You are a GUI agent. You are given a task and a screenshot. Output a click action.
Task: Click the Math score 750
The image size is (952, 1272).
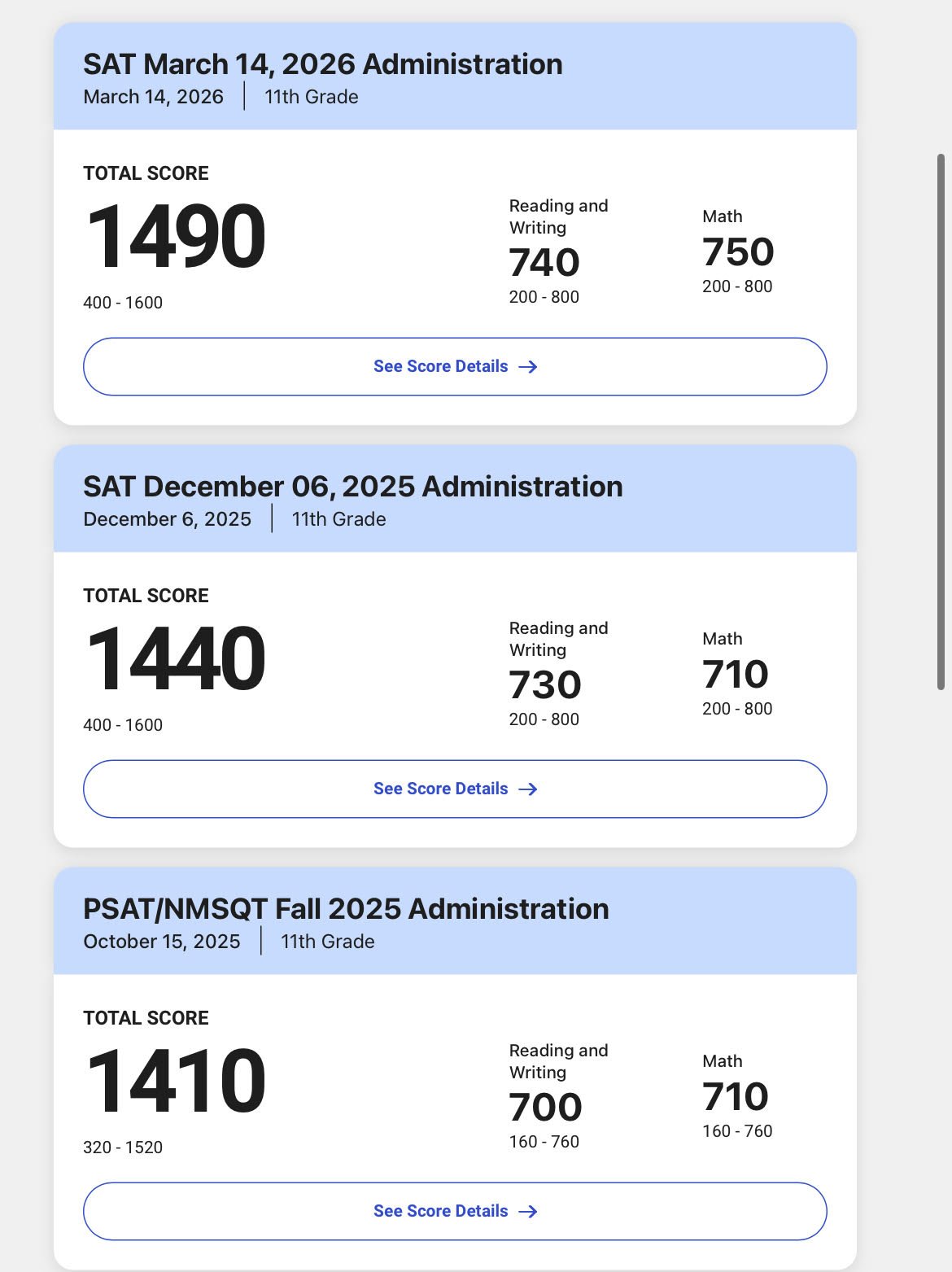[x=738, y=251]
